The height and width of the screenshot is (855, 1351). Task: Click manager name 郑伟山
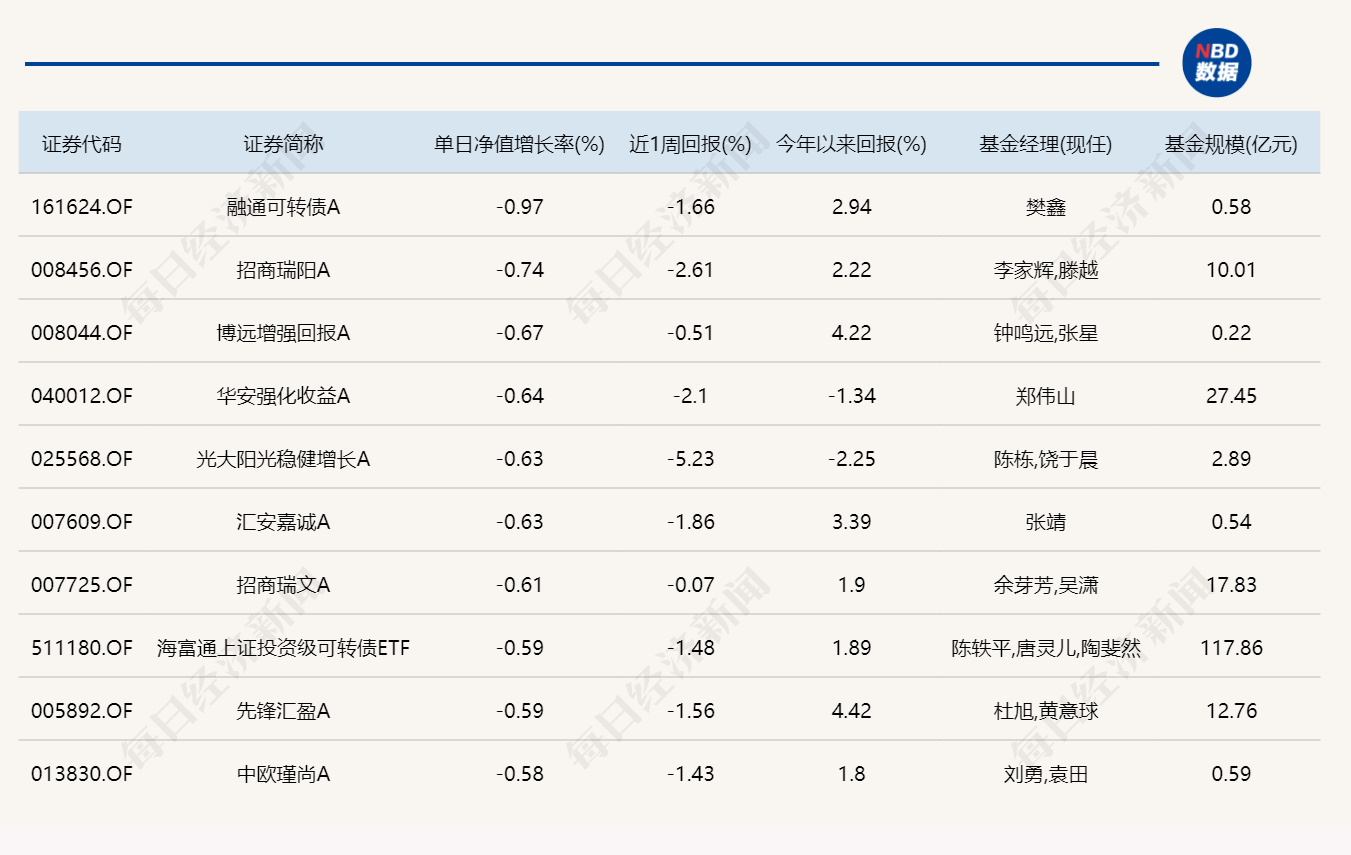pos(1046,396)
